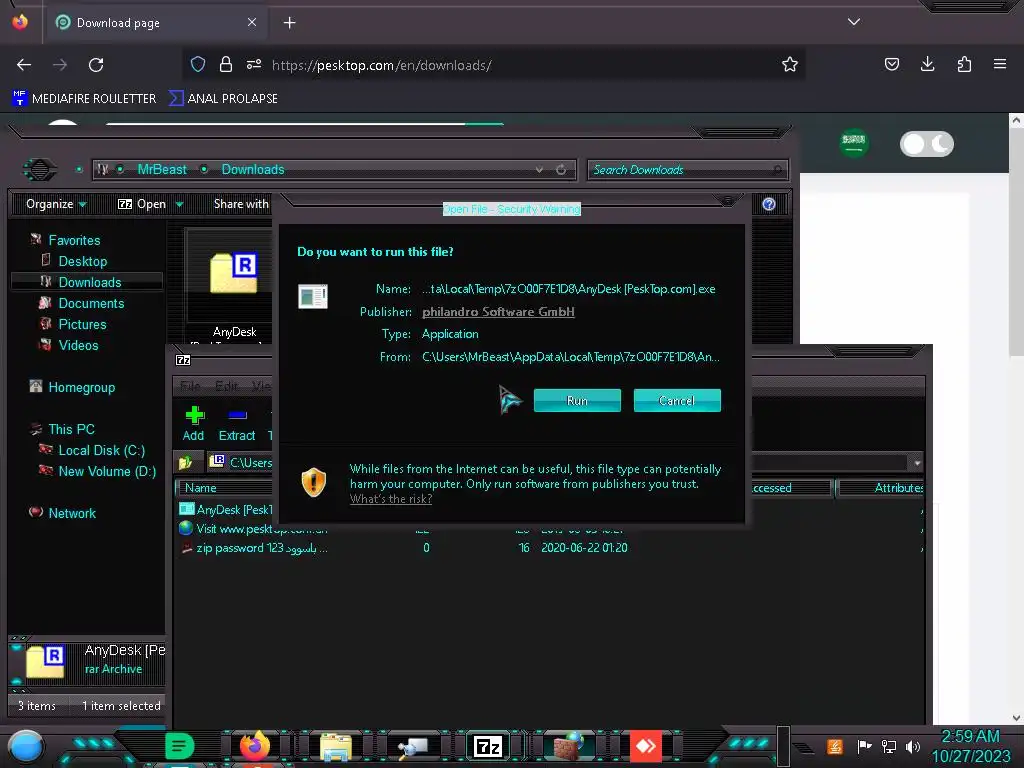
Task: Open the Firefox hamburger menu
Action: pyautogui.click(x=1000, y=64)
